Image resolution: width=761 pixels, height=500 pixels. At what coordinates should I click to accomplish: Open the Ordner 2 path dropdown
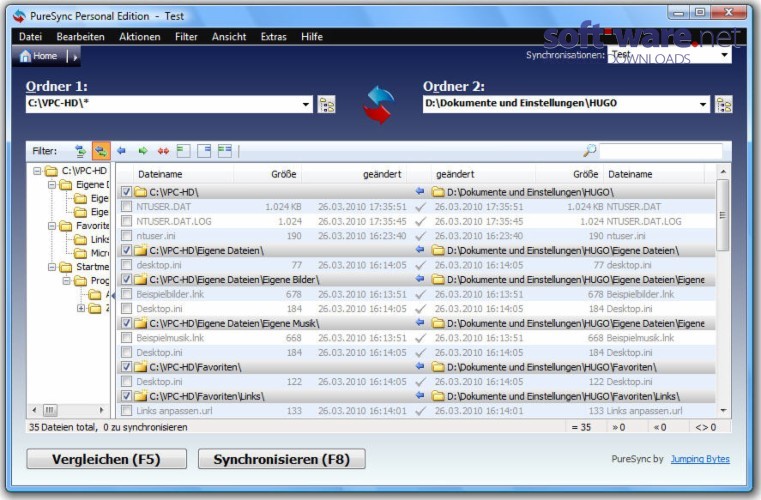click(x=703, y=104)
